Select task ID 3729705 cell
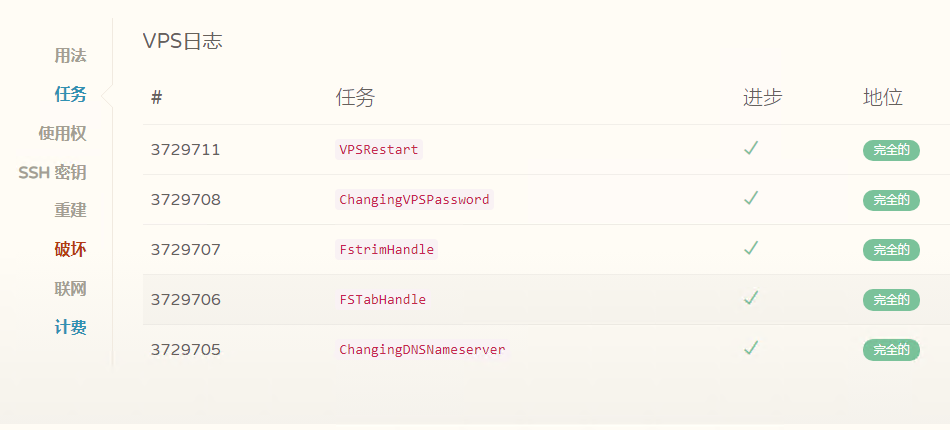950x430 pixels. 185,350
